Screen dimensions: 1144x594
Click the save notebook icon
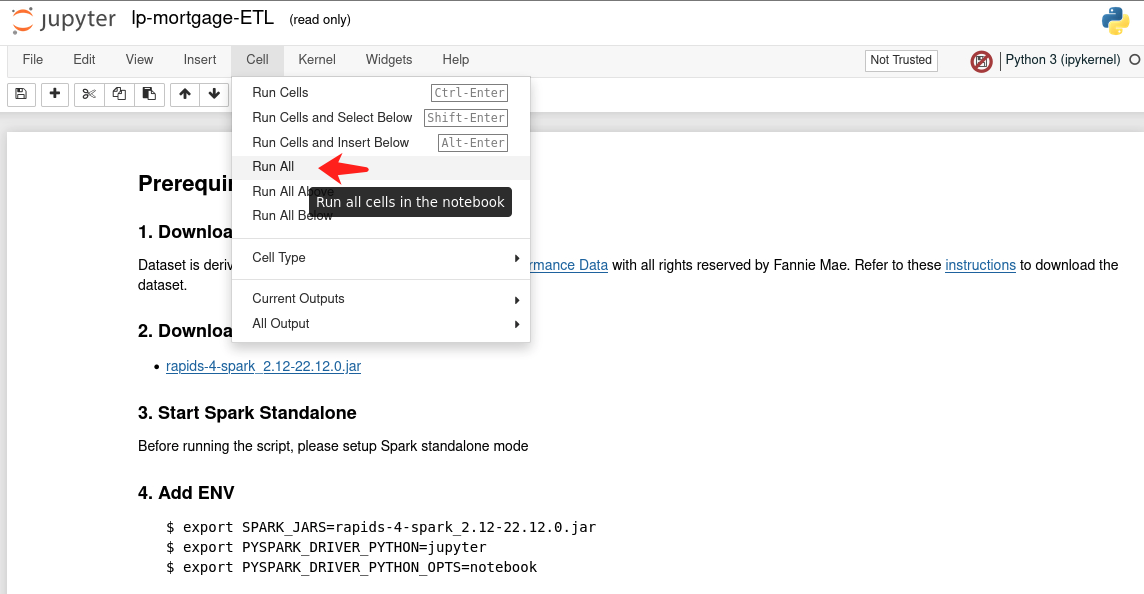21,94
